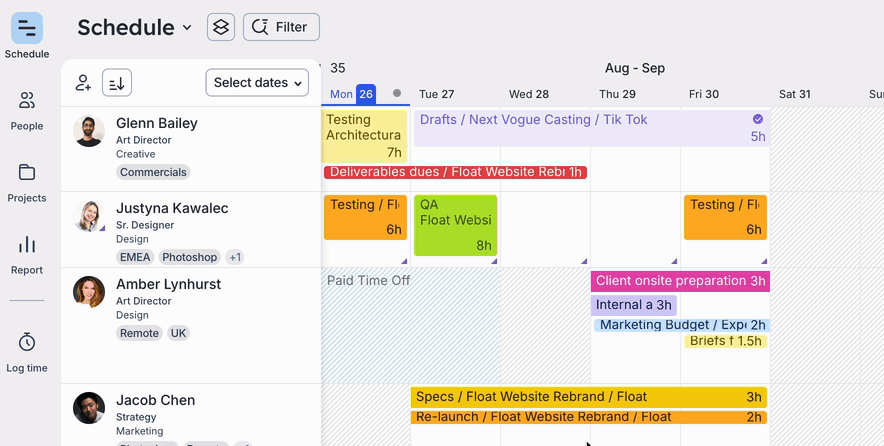The width and height of the screenshot is (884, 446).
Task: Toggle completed check on Drafts task
Action: pos(758,119)
